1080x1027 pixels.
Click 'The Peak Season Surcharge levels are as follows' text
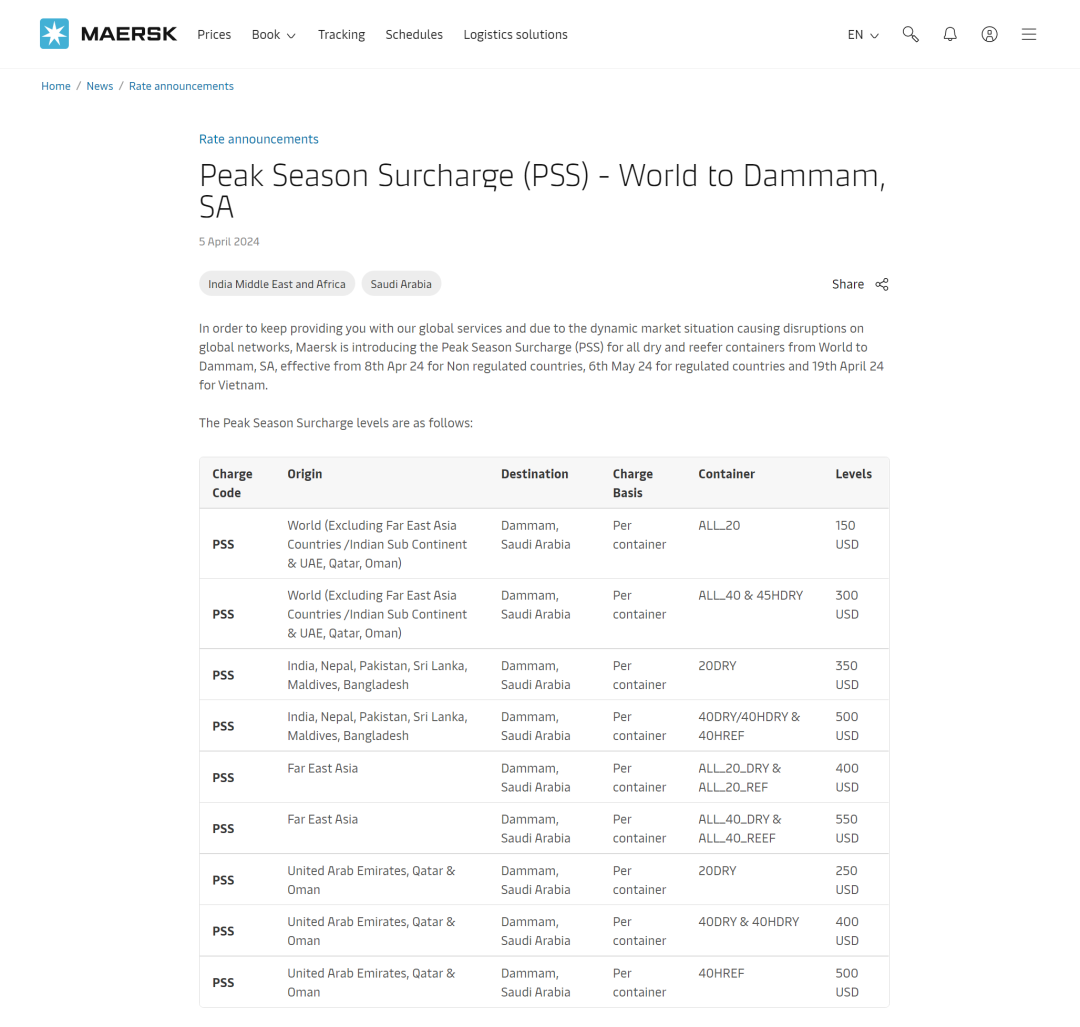click(x=336, y=423)
